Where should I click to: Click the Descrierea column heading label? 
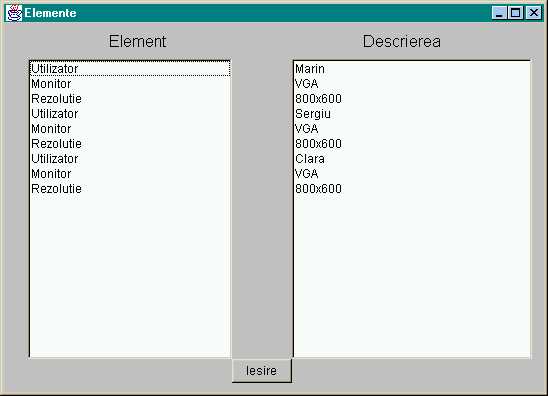402,41
